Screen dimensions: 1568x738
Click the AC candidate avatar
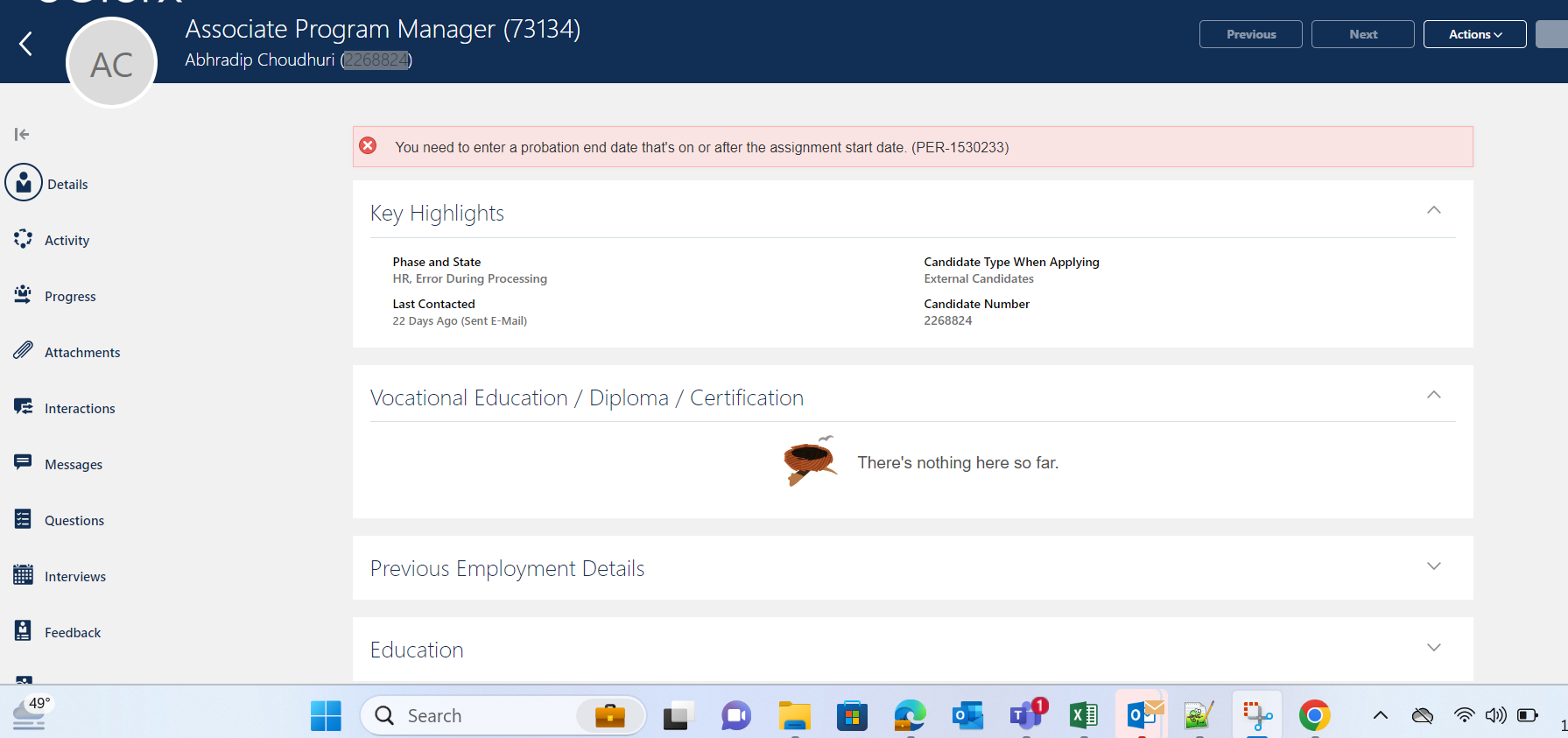point(112,63)
